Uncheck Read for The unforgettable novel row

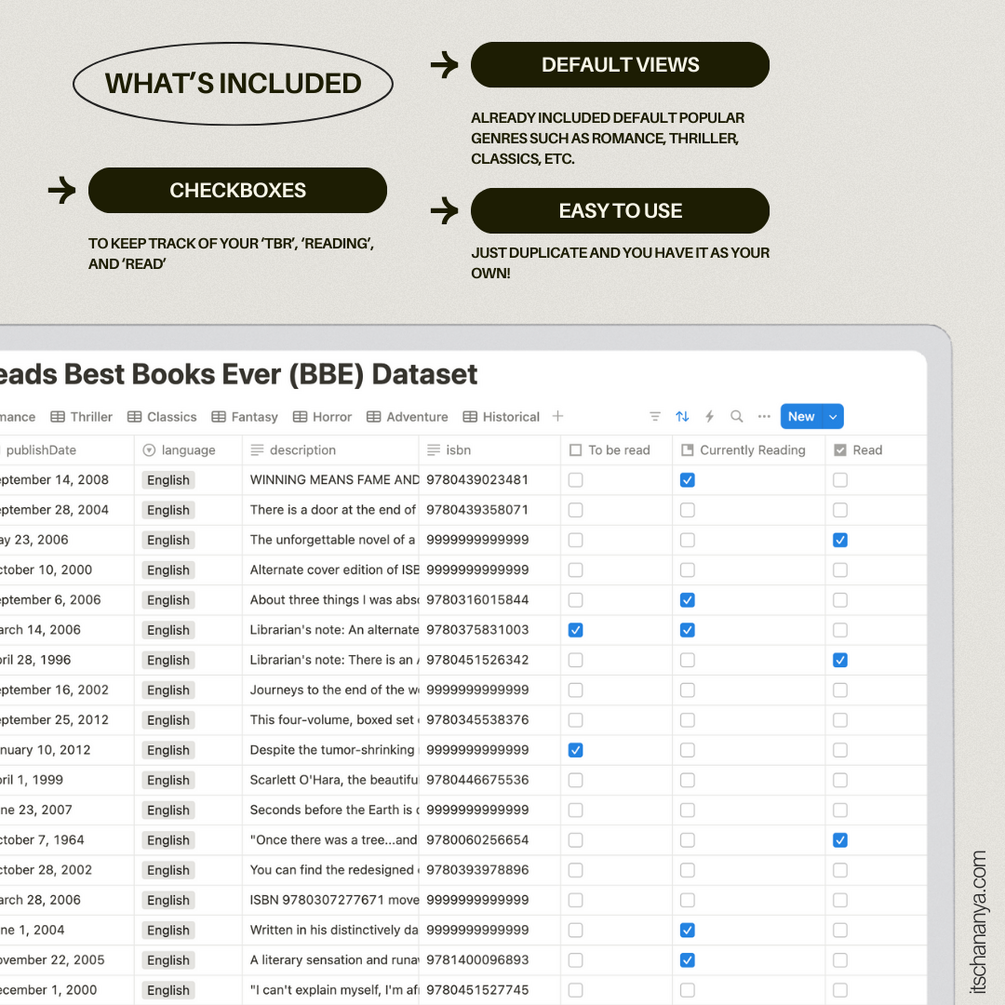click(x=840, y=540)
